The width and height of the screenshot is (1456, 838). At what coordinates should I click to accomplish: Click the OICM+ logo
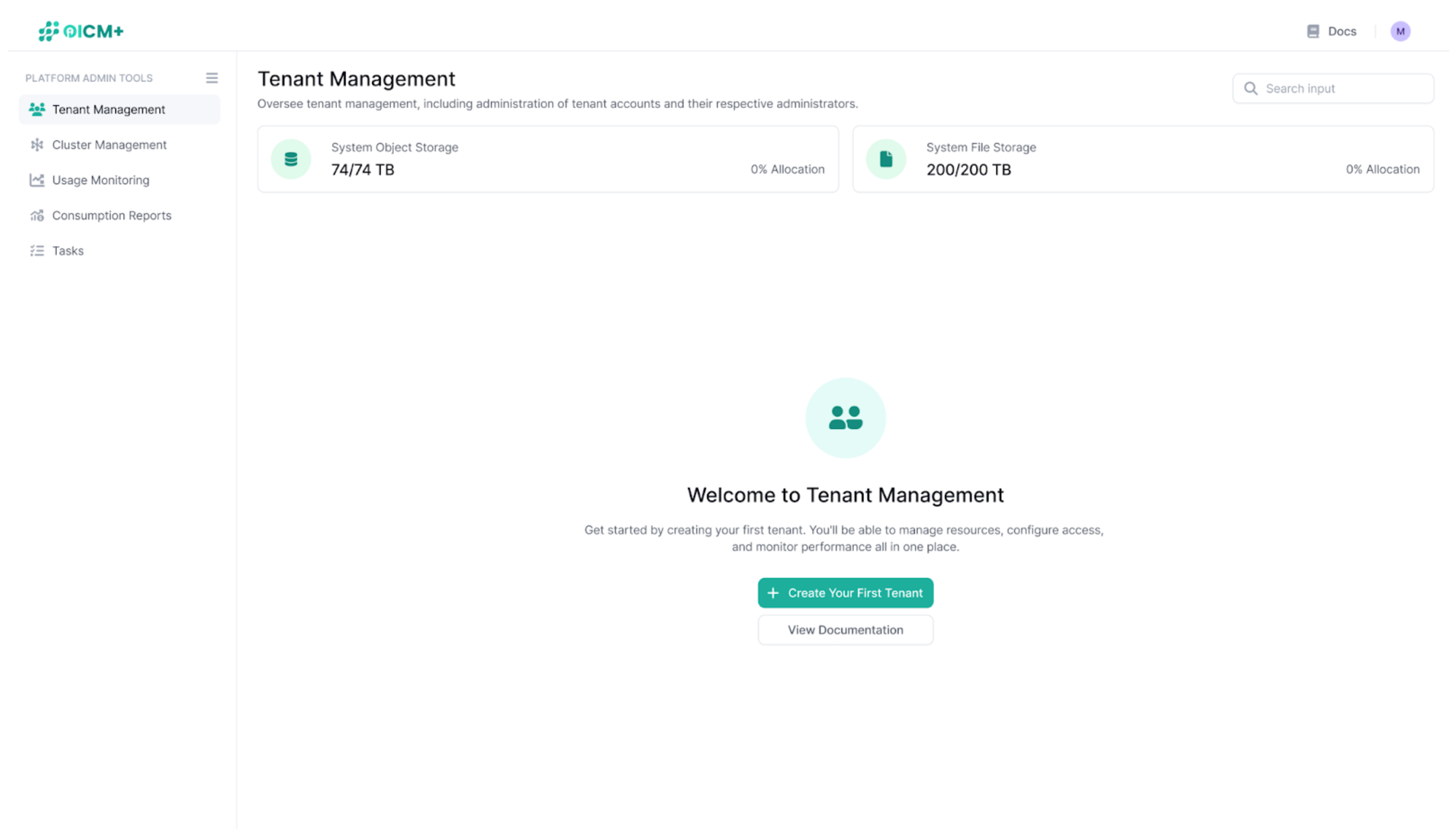pyautogui.click(x=80, y=31)
